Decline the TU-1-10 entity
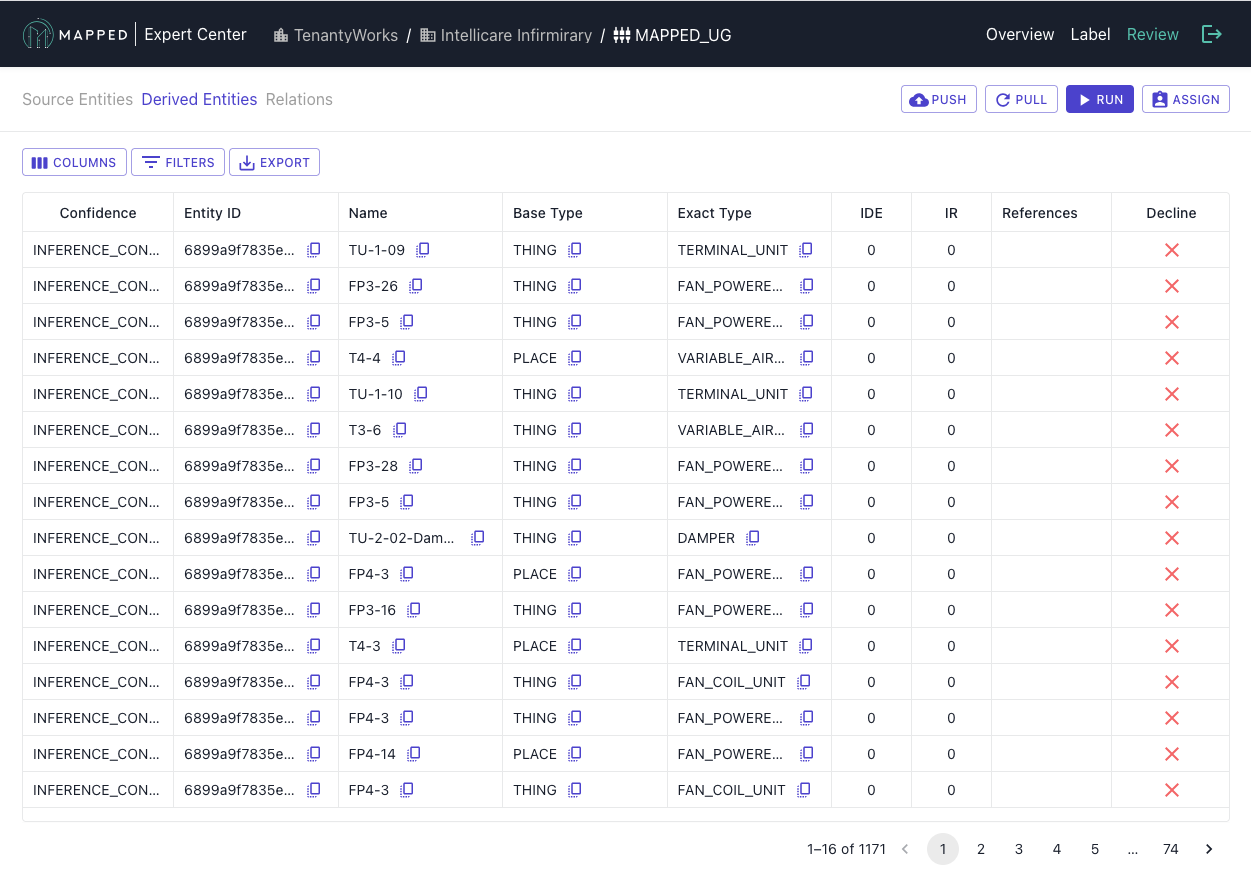Screen dimensions: 1251x884 (1172, 394)
